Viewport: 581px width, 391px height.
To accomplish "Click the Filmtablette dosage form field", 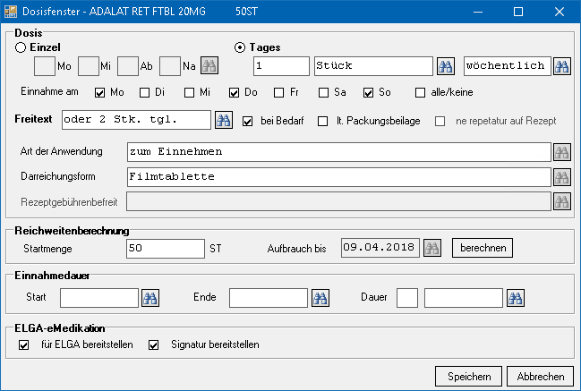I will (x=339, y=177).
